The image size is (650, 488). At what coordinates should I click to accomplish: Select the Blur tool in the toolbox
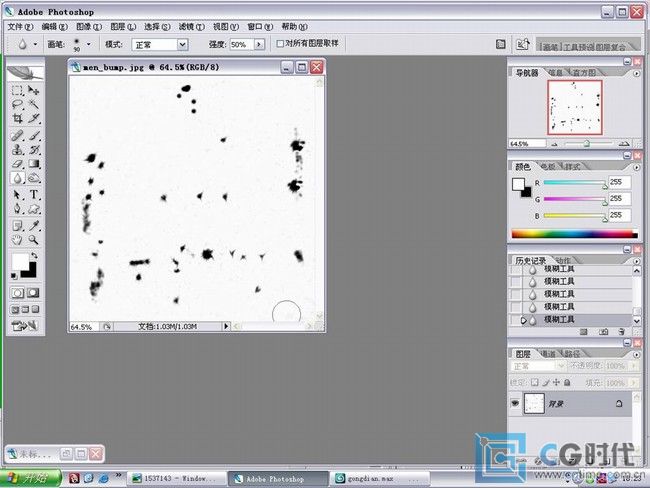[x=17, y=178]
